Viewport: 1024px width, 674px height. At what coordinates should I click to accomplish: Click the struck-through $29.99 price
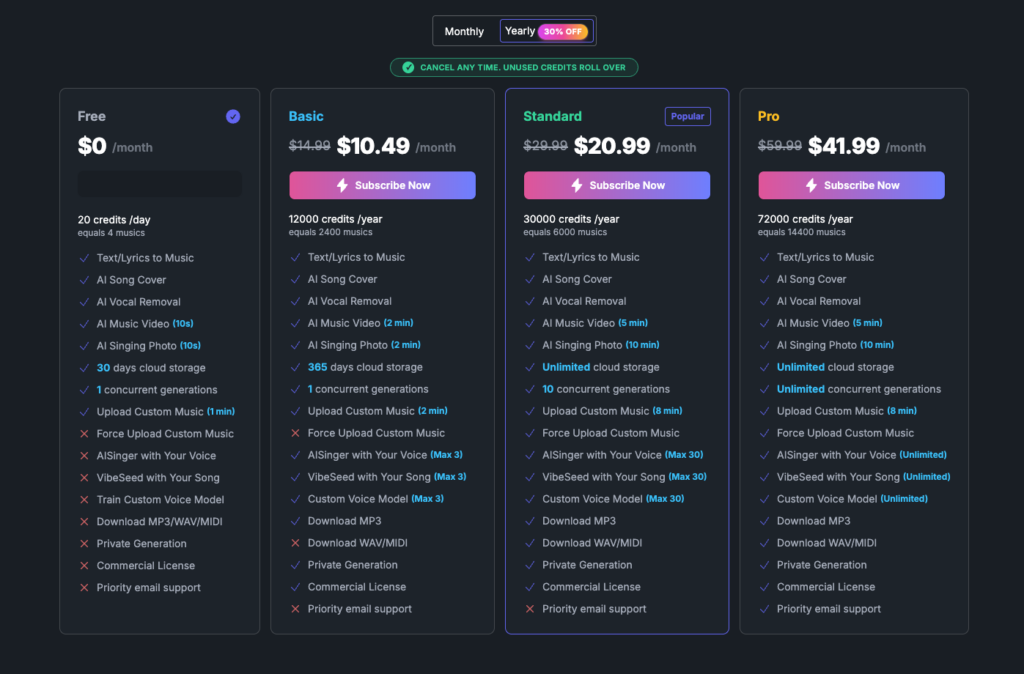coord(545,146)
